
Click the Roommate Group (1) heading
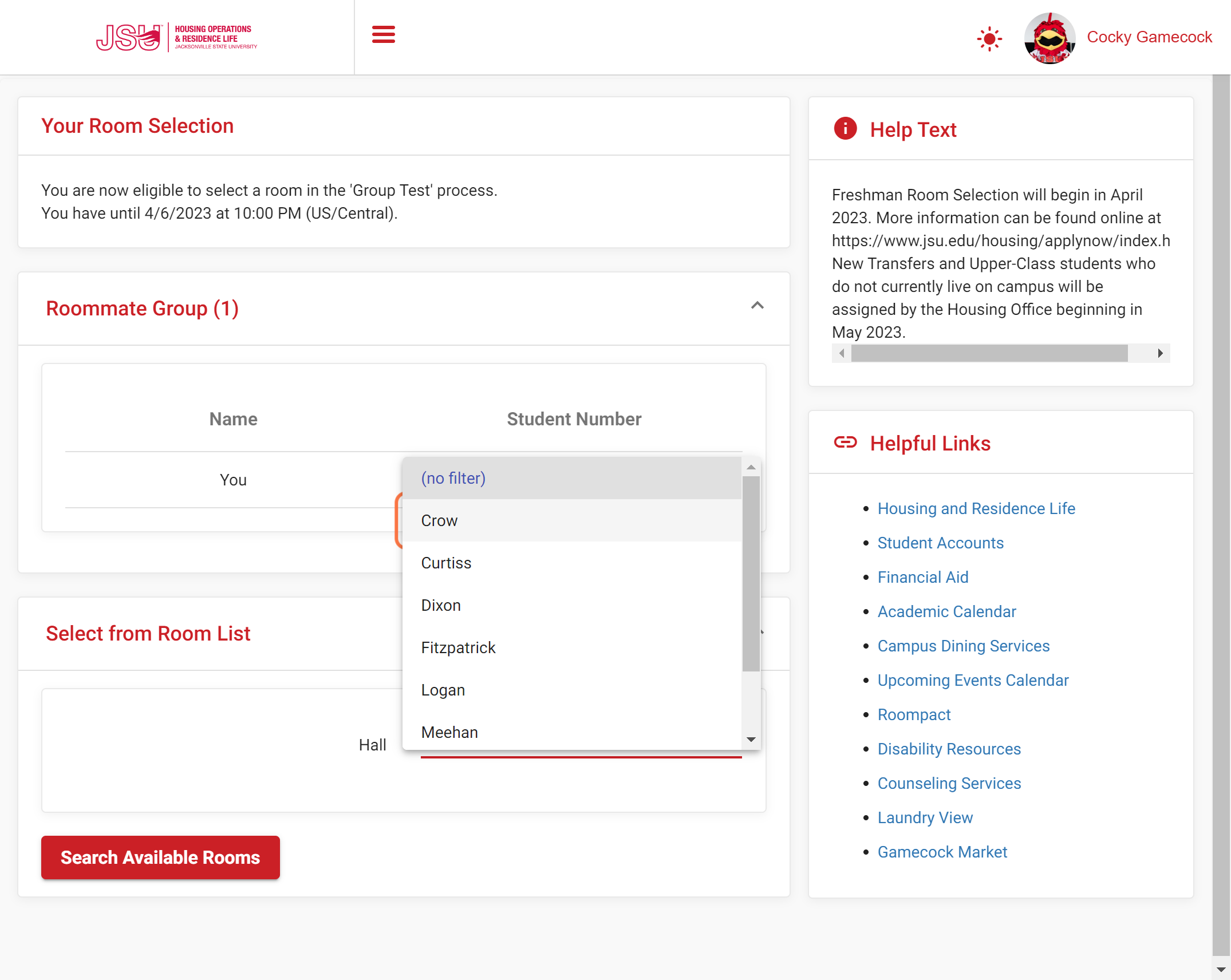142,309
